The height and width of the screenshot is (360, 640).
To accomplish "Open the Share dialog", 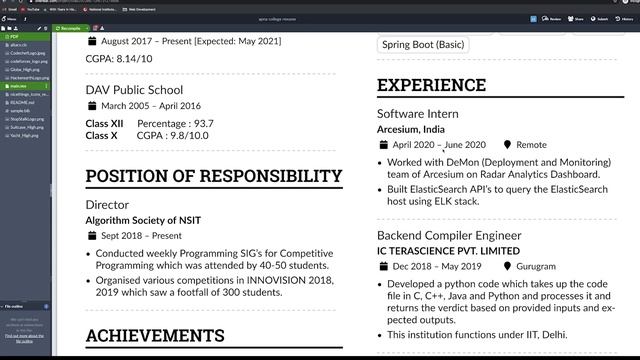I will tap(576, 19).
